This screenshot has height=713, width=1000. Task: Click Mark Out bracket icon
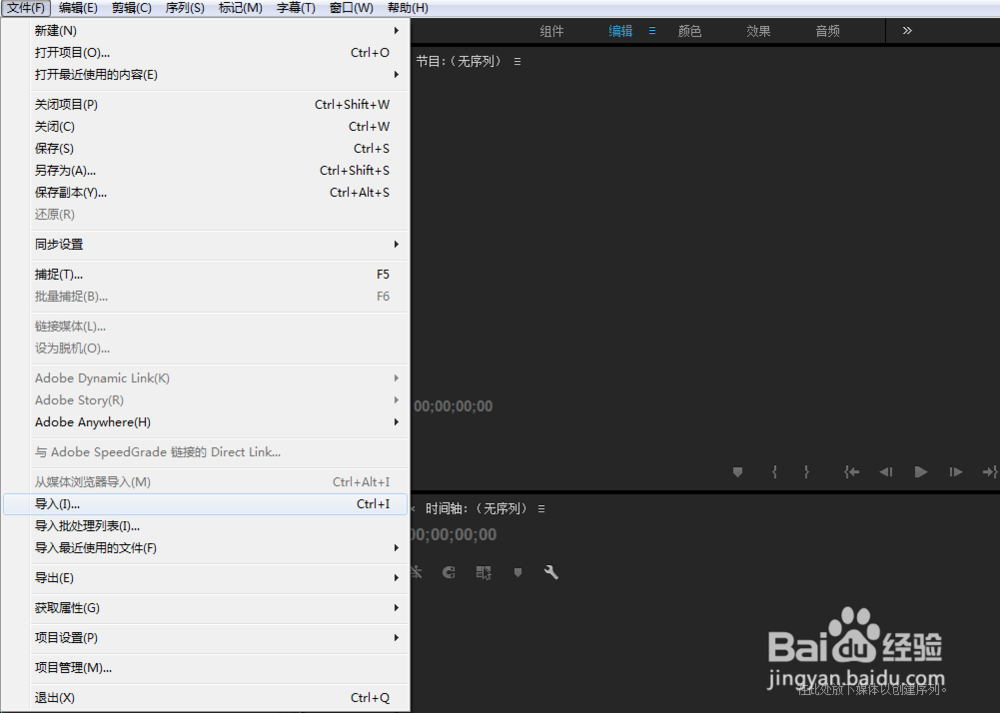pos(807,472)
